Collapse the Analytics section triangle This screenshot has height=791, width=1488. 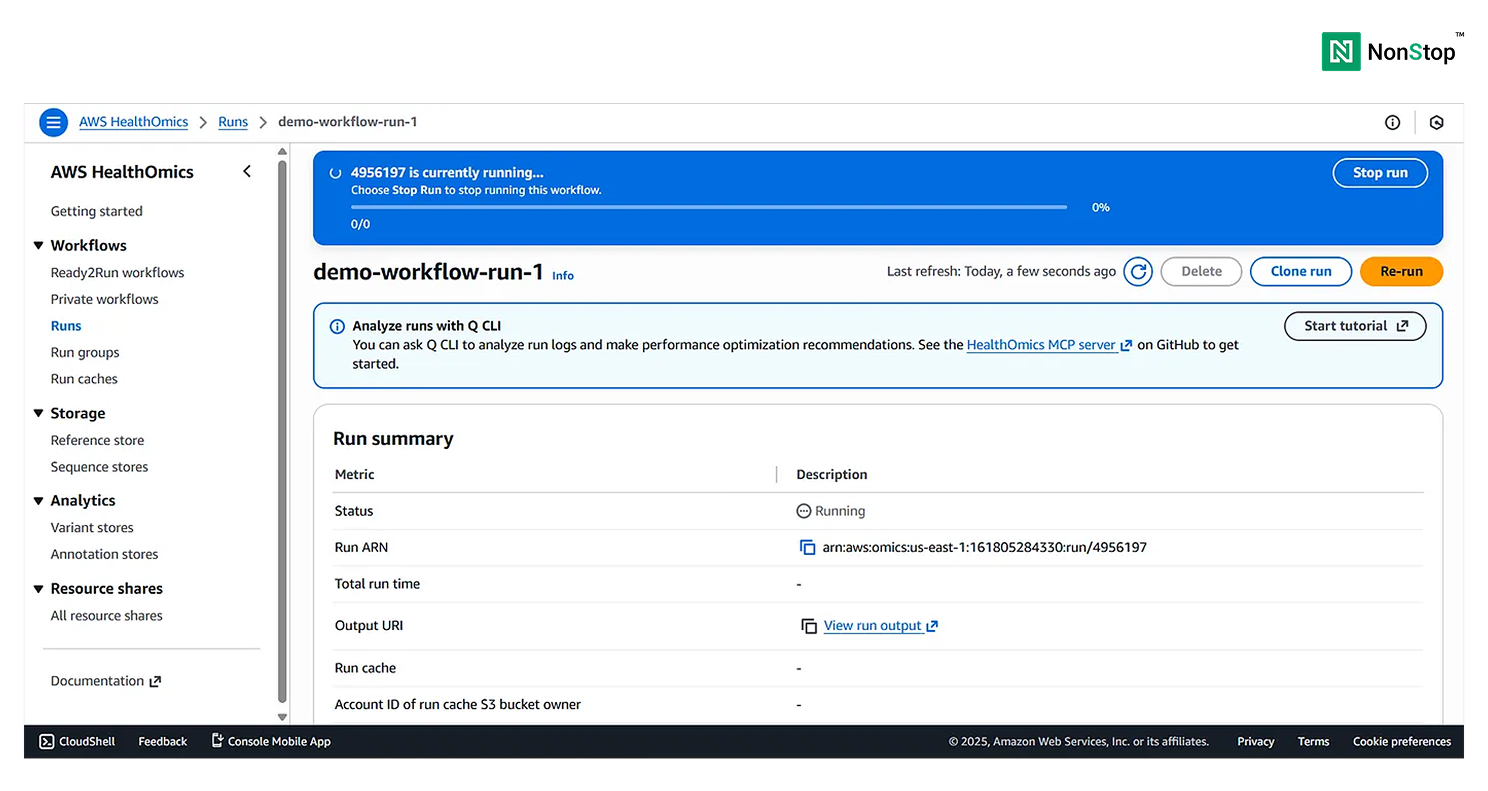coord(38,500)
